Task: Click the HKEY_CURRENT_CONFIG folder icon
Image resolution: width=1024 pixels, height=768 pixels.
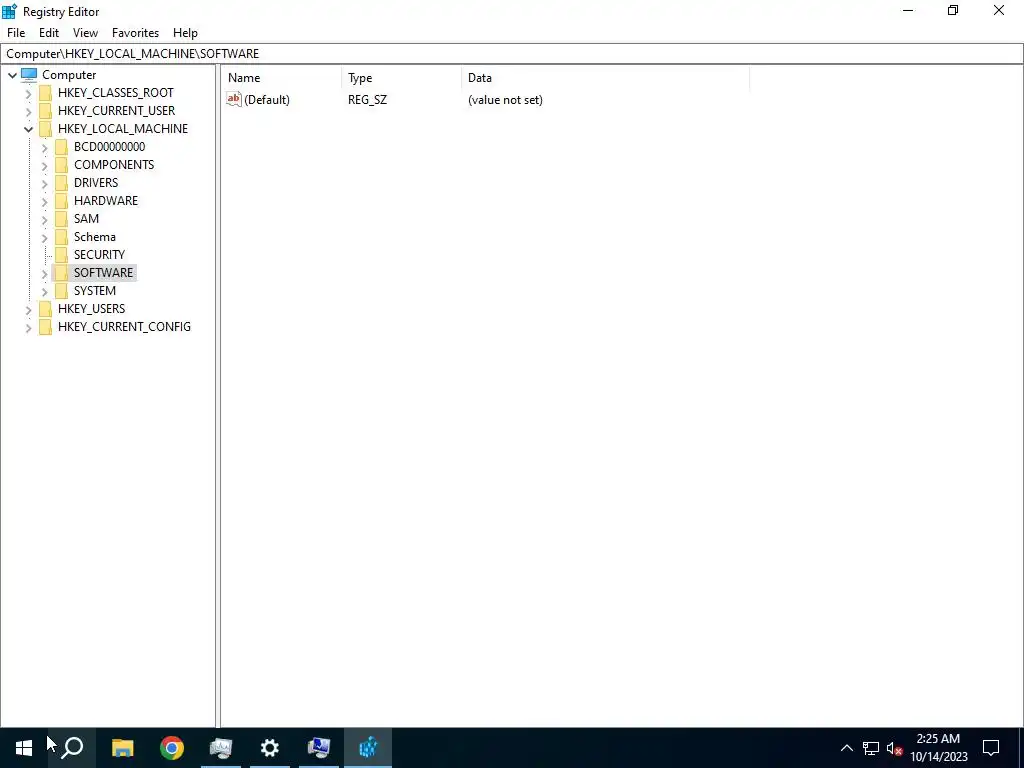Action: click(45, 327)
